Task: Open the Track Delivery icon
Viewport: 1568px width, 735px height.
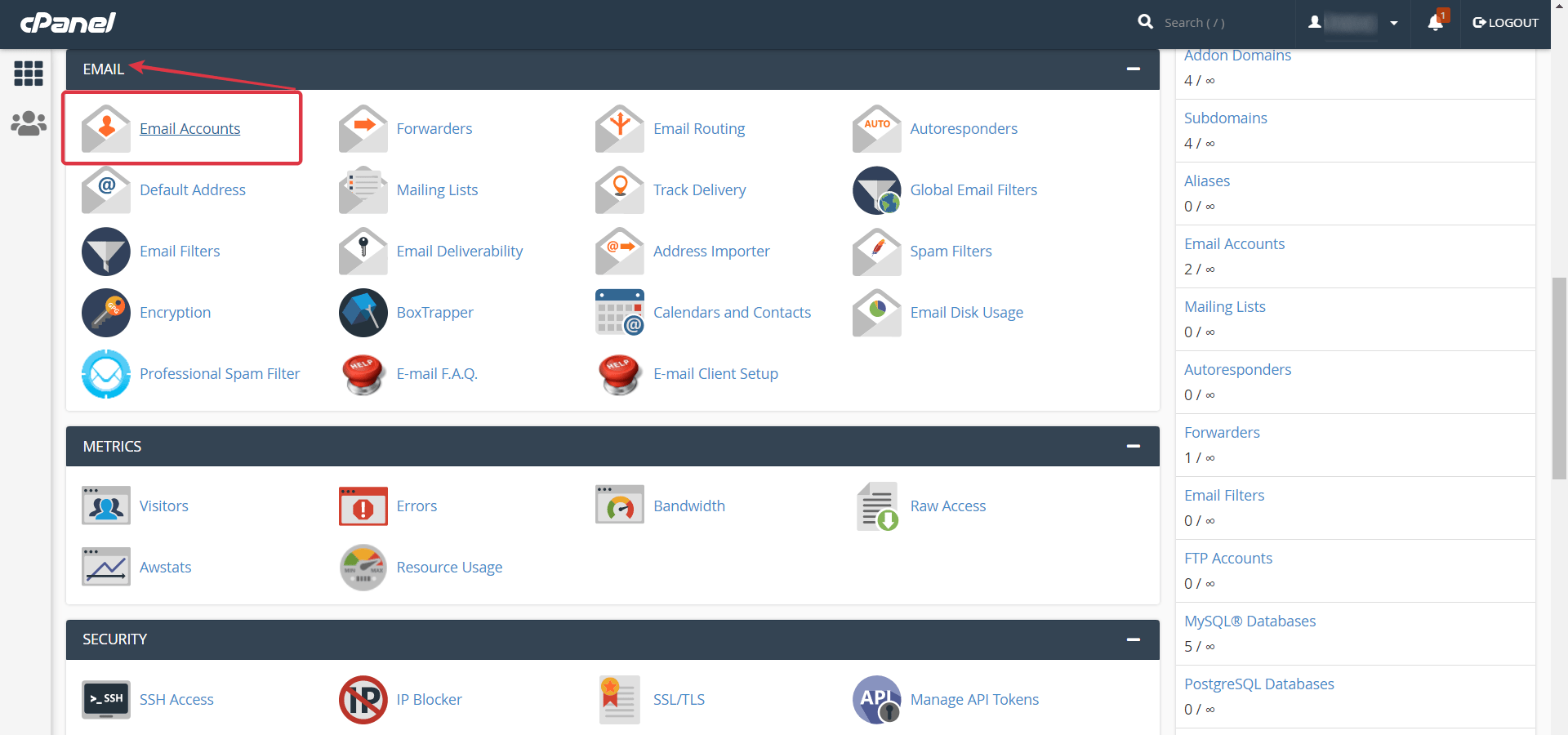Action: click(620, 190)
